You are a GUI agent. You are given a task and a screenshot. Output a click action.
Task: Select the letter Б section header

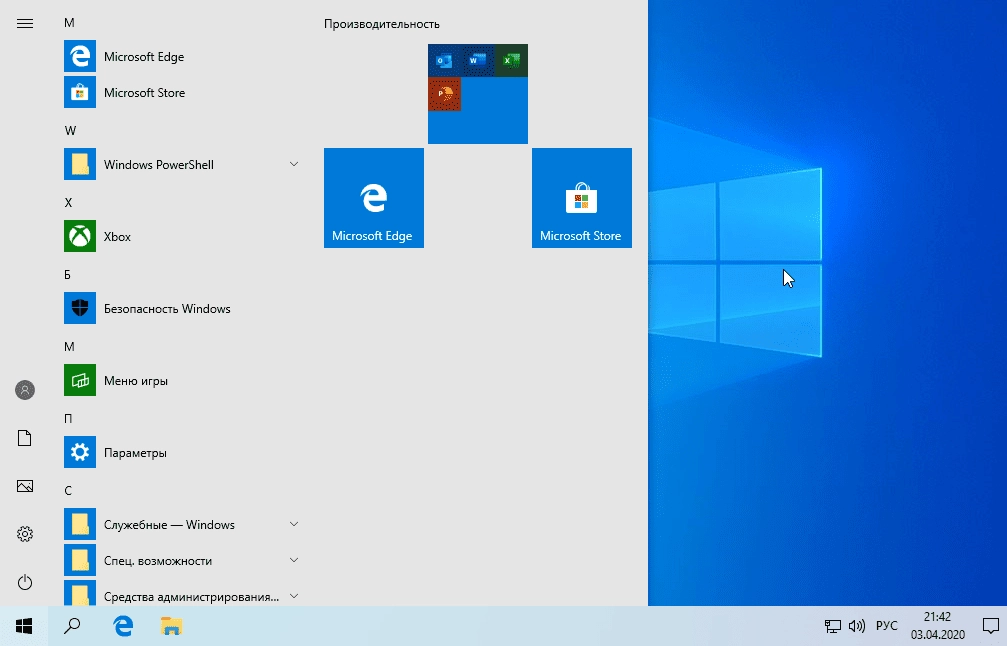tap(67, 274)
